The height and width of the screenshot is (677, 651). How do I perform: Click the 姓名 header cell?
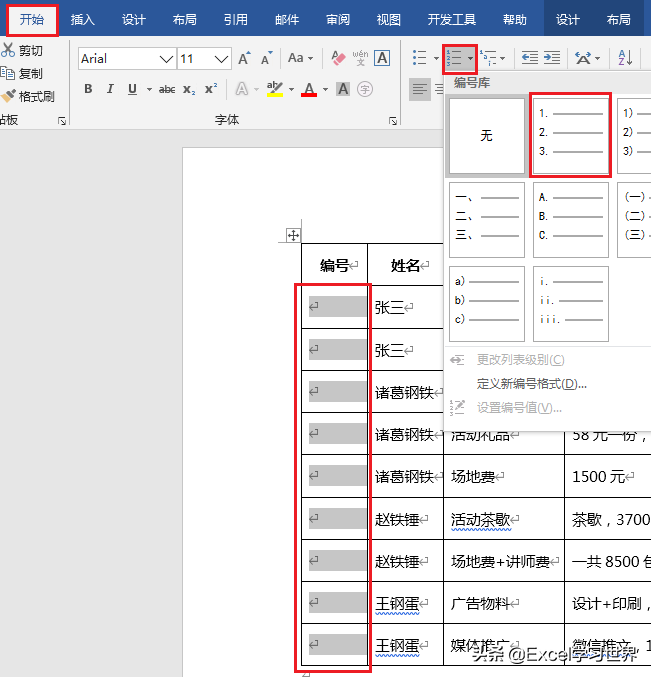coord(406,265)
